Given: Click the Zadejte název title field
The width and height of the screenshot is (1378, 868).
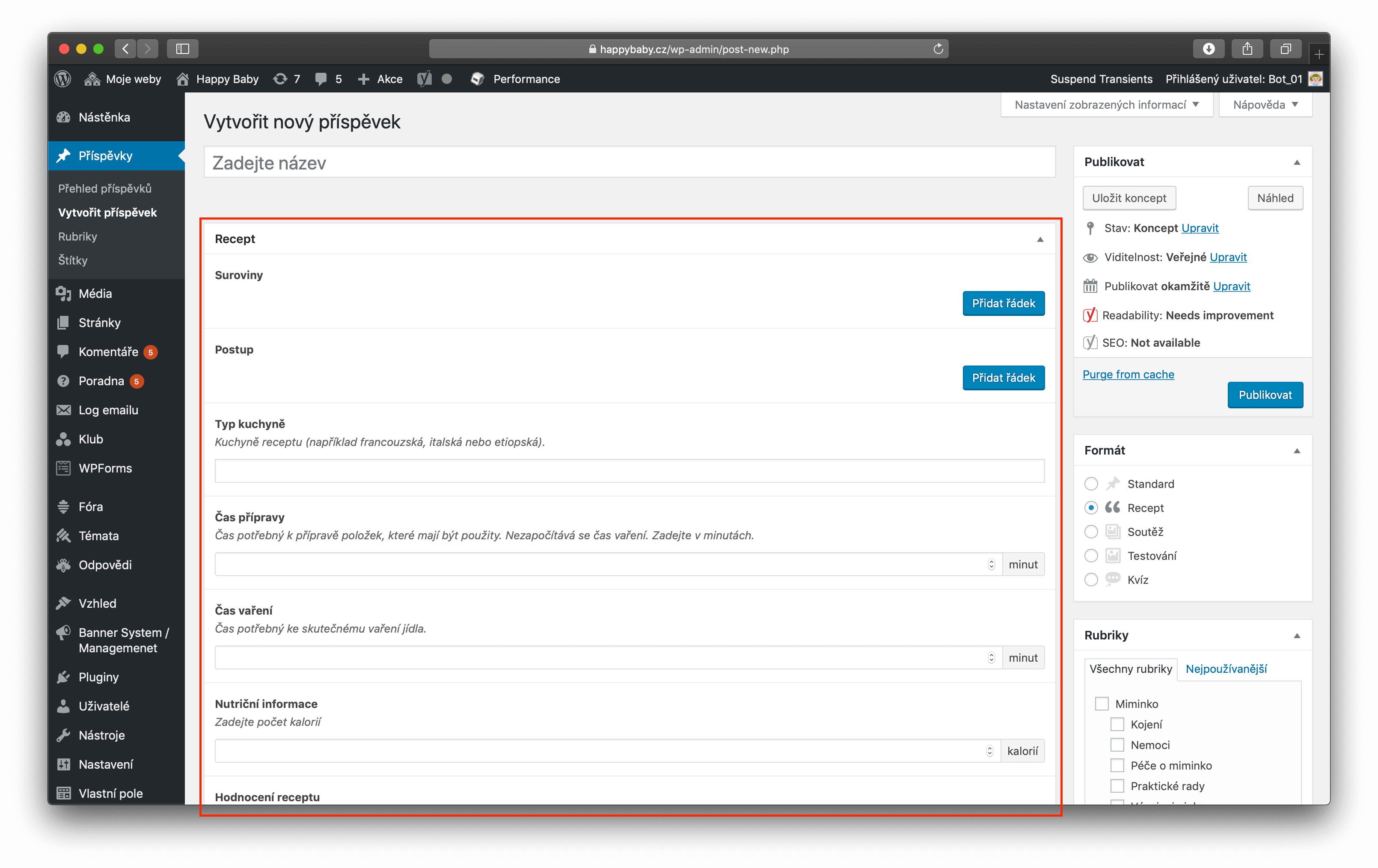Looking at the screenshot, I should point(629,163).
